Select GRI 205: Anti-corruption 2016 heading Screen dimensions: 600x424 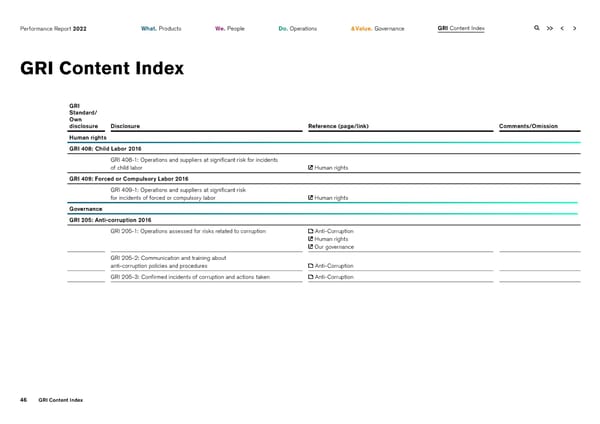(110, 220)
